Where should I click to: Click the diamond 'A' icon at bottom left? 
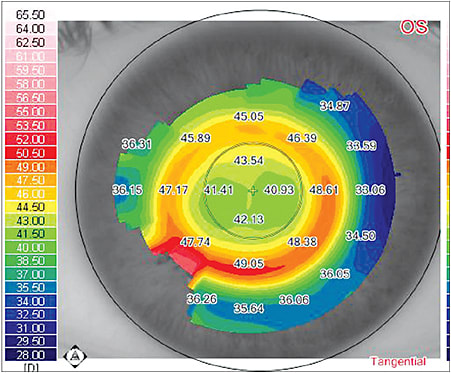(75, 356)
